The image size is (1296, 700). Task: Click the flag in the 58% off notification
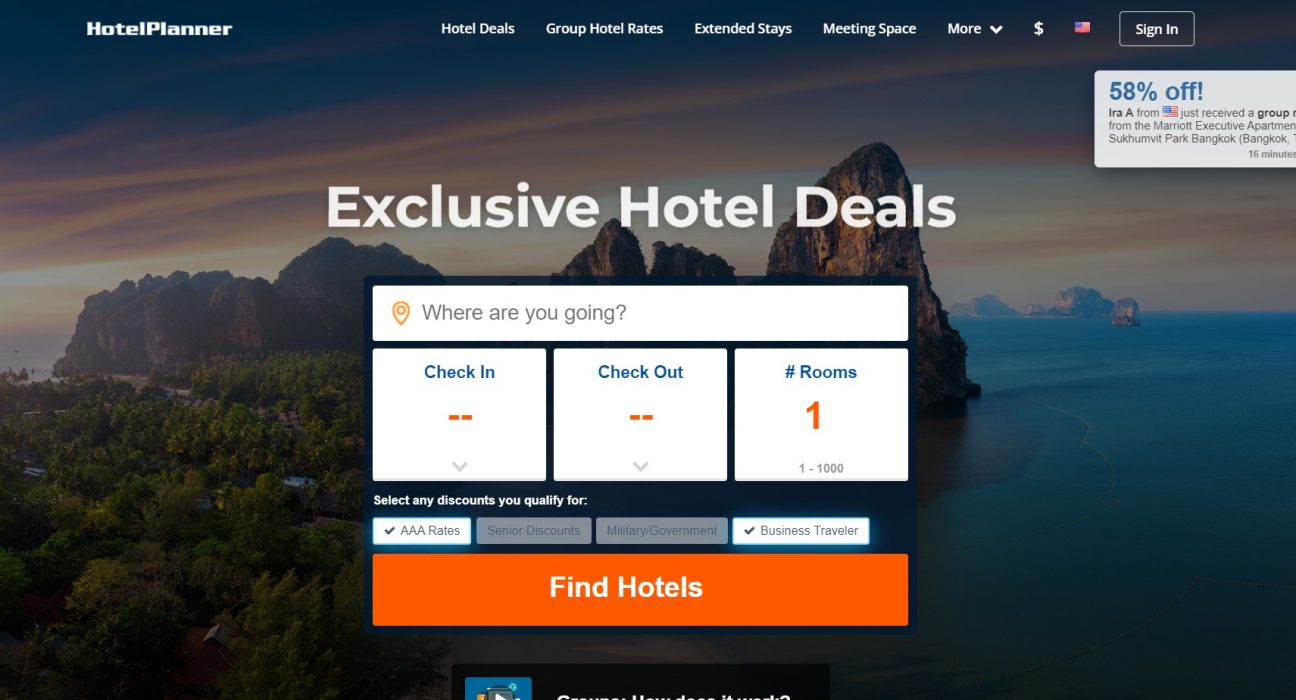pos(1170,113)
